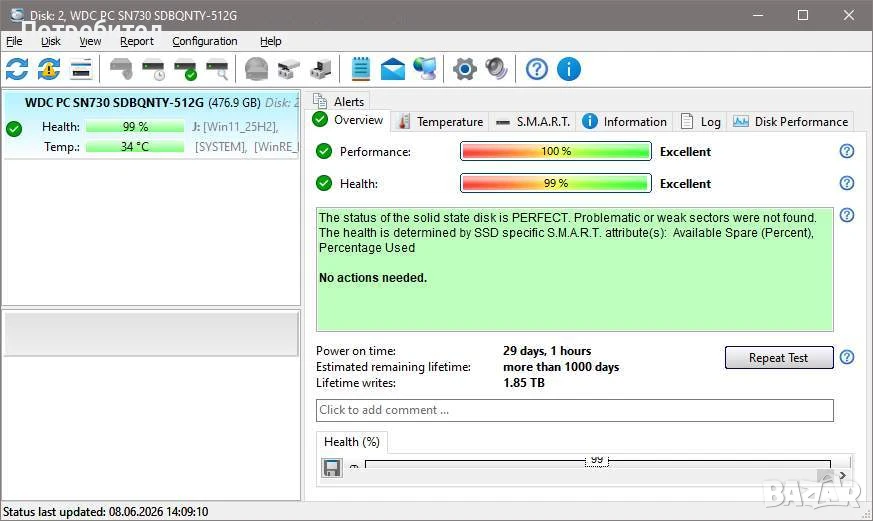The image size is (873, 521).
Task: Click the right arrow of graph scrollbar
Action: tap(843, 476)
